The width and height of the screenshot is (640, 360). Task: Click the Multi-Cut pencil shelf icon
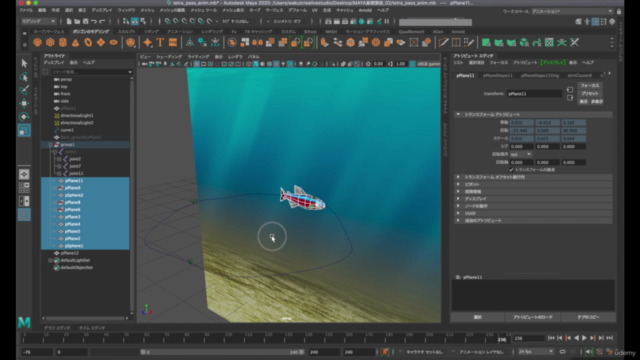[443, 42]
